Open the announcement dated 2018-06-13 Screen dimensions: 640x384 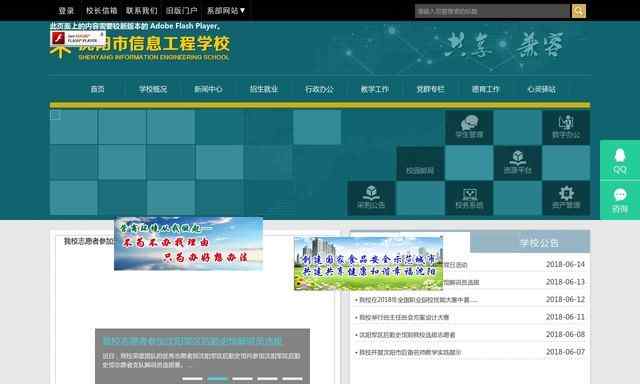[469, 282]
